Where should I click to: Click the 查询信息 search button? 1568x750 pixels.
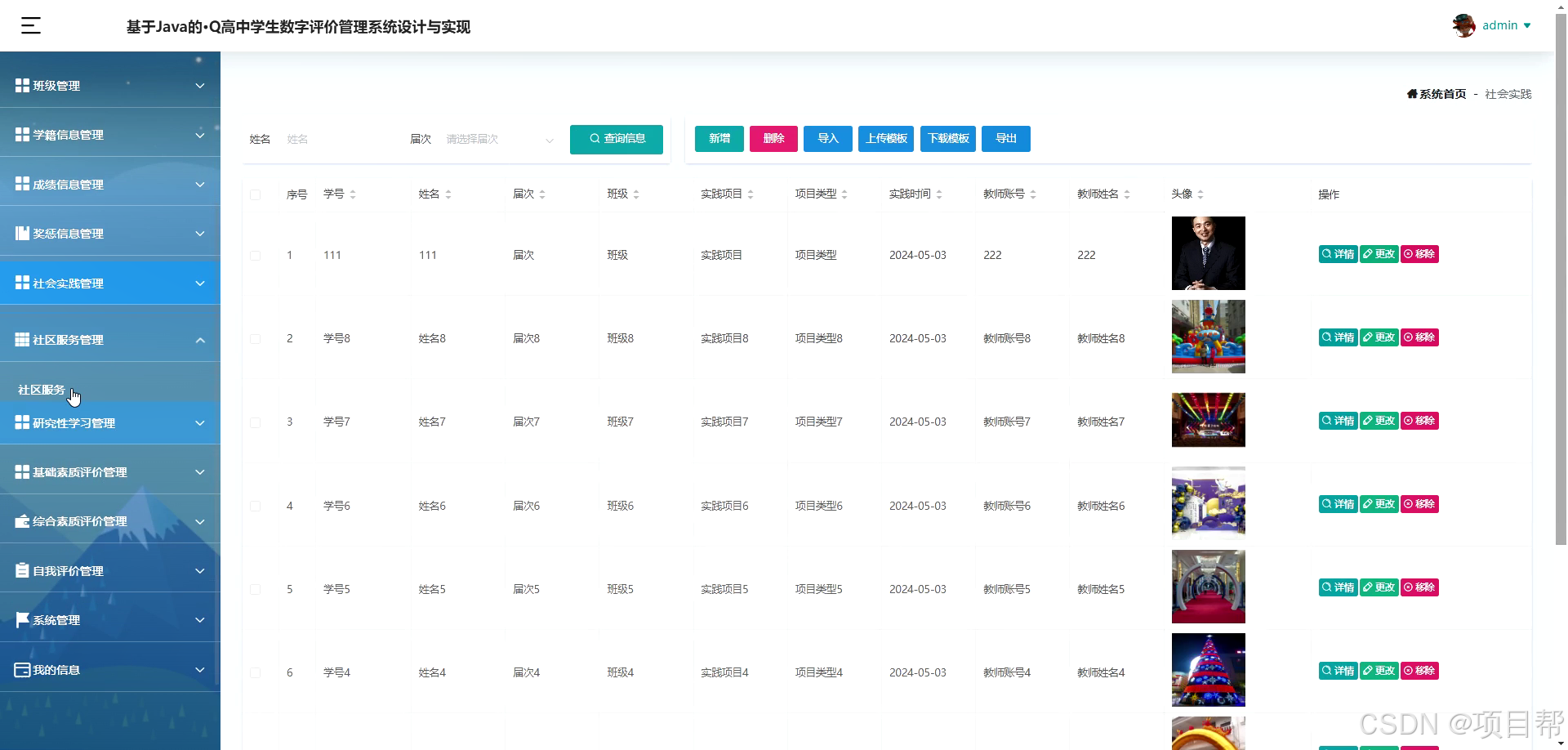pos(617,139)
